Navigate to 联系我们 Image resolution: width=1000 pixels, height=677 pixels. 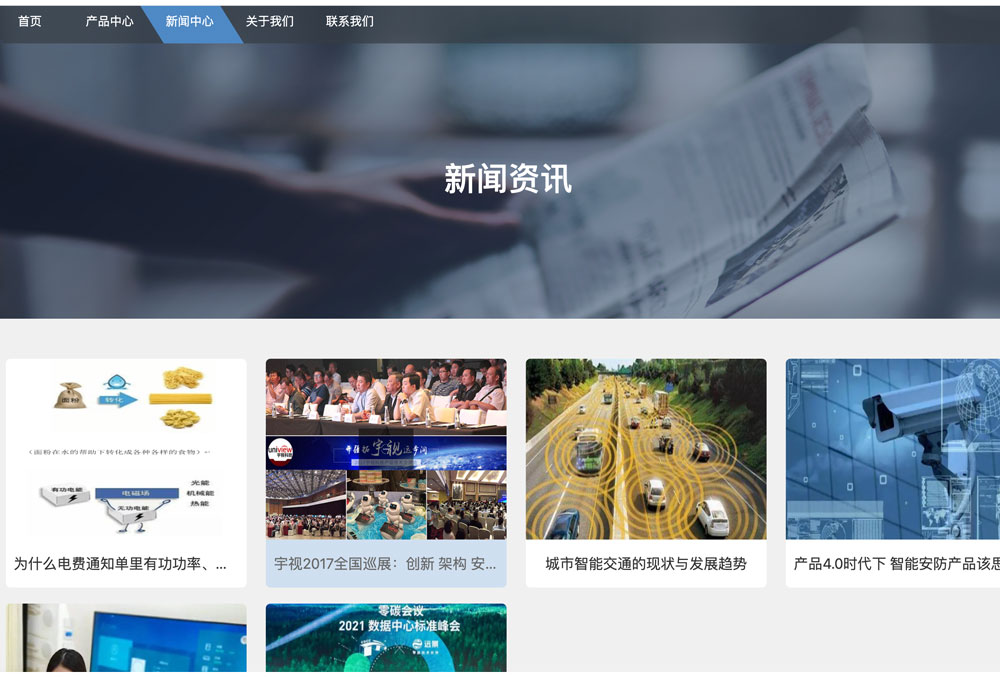point(350,21)
